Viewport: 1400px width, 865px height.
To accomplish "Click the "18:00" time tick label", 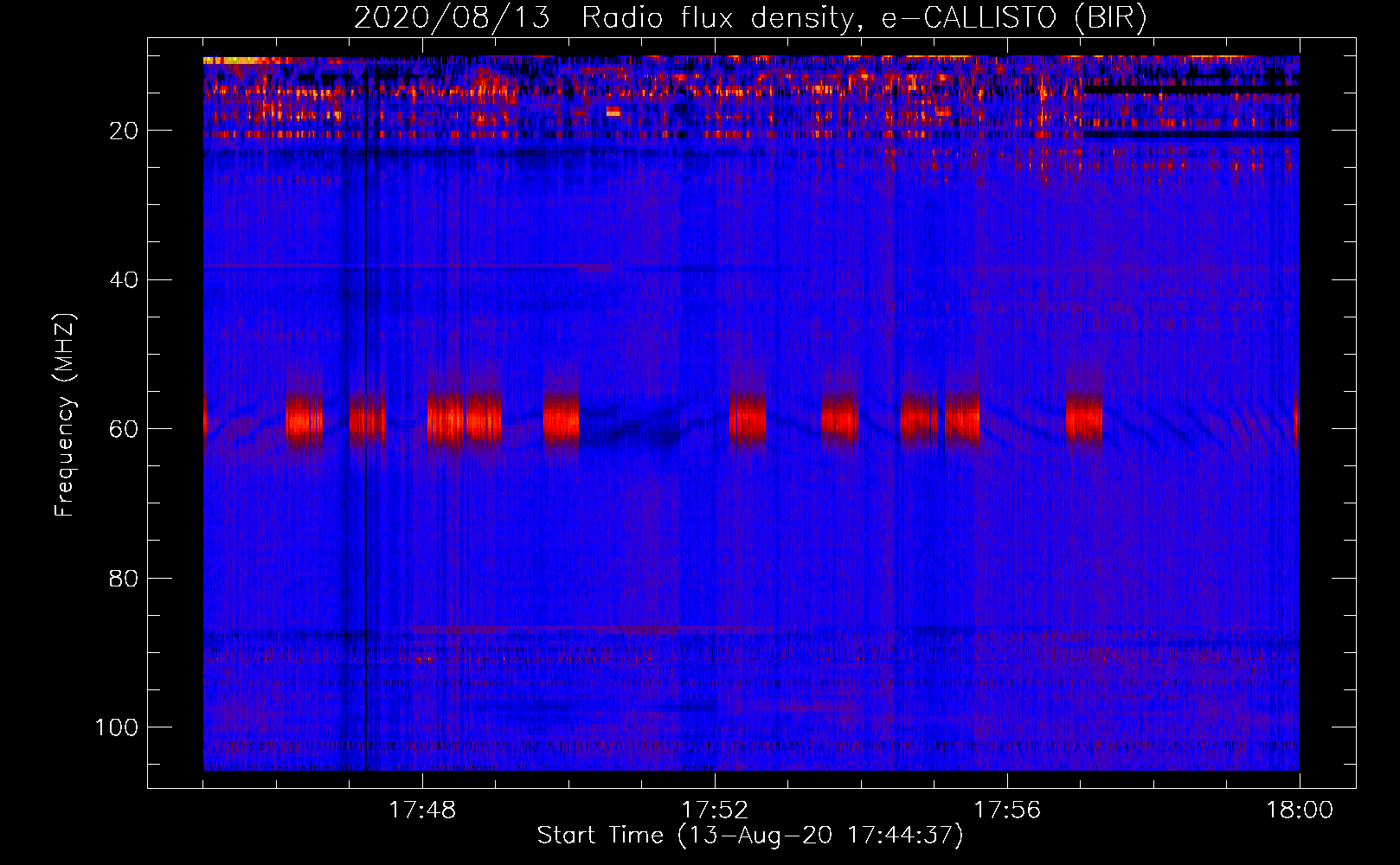I will [x=1300, y=811].
